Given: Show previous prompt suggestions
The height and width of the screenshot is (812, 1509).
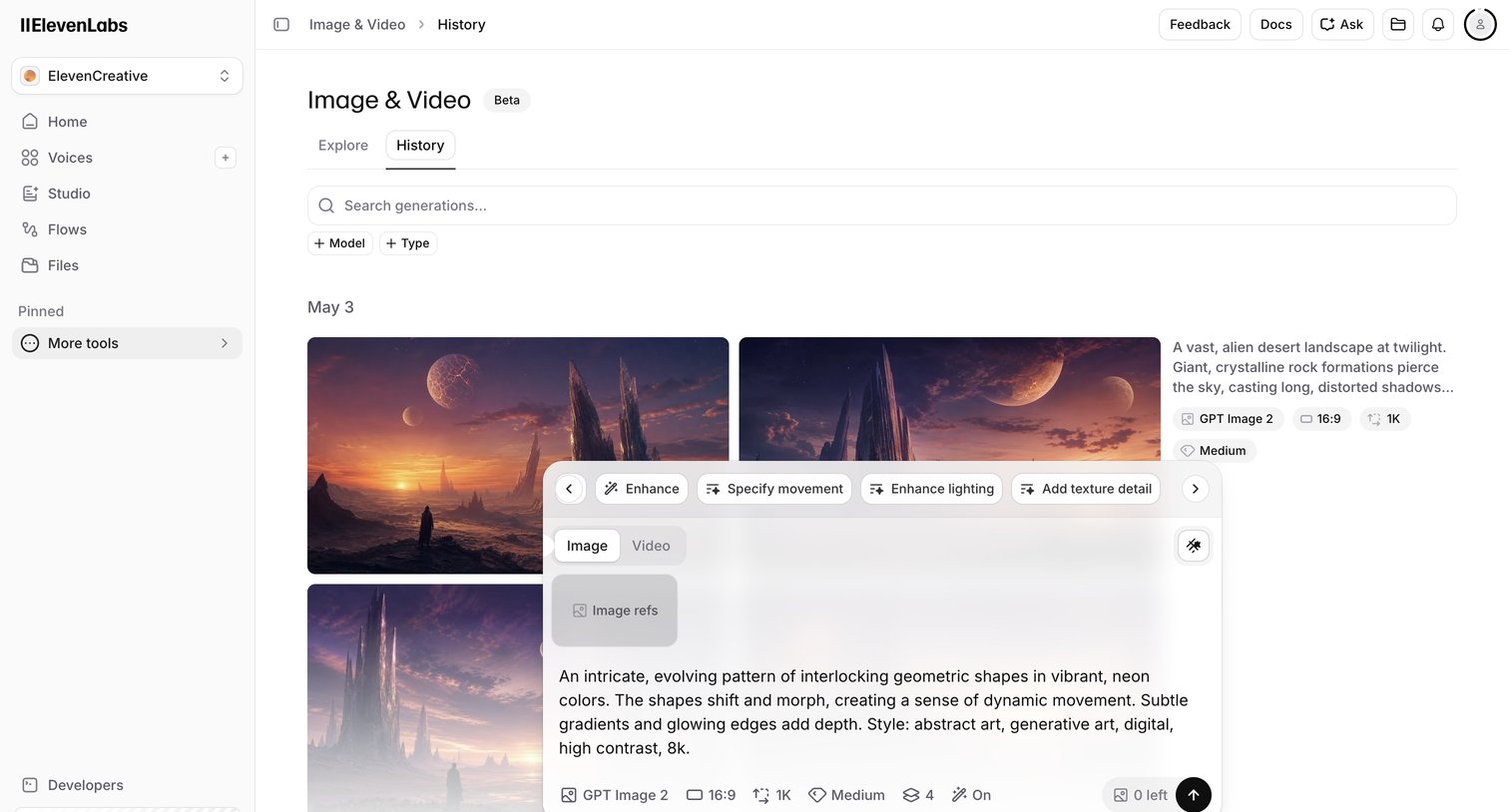Looking at the screenshot, I should (x=570, y=489).
